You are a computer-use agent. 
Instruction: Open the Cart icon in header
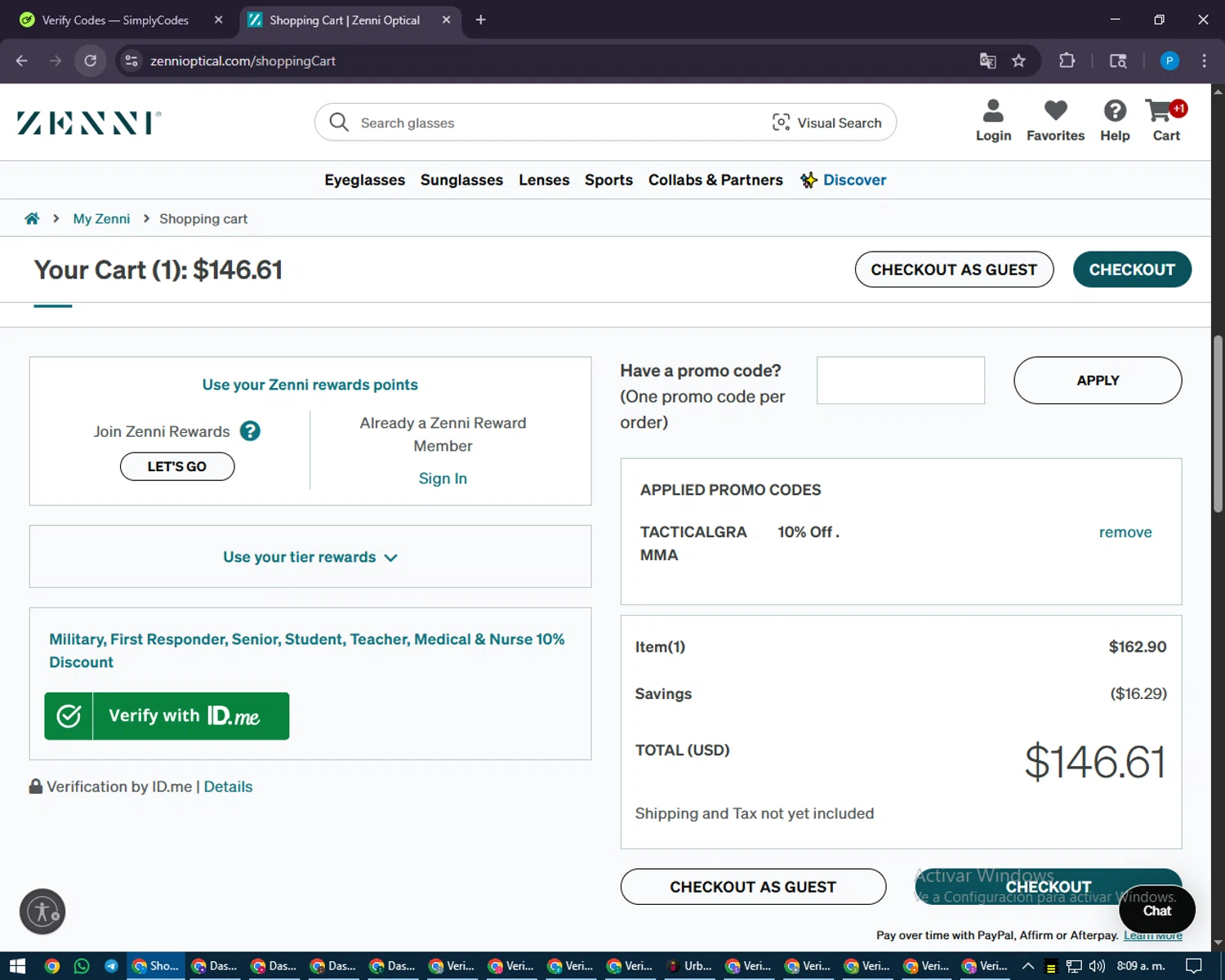[1166, 121]
